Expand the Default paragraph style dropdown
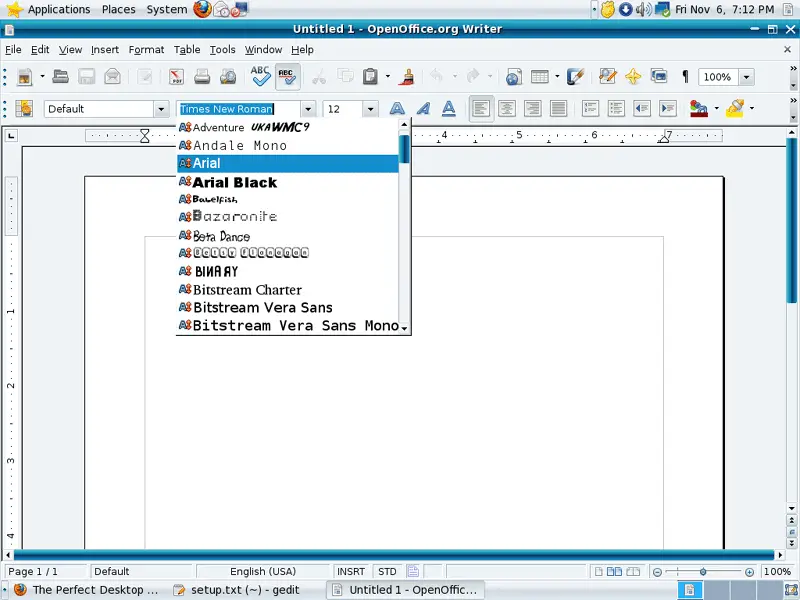The image size is (800, 600). (x=161, y=109)
